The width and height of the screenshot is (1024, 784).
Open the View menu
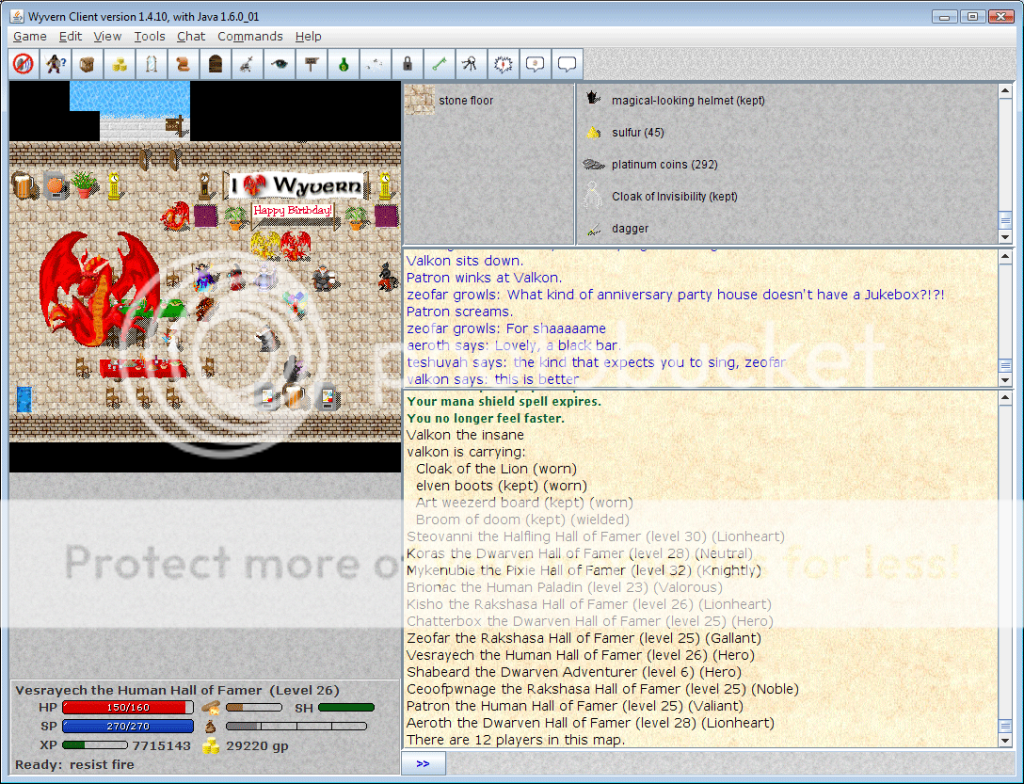107,37
